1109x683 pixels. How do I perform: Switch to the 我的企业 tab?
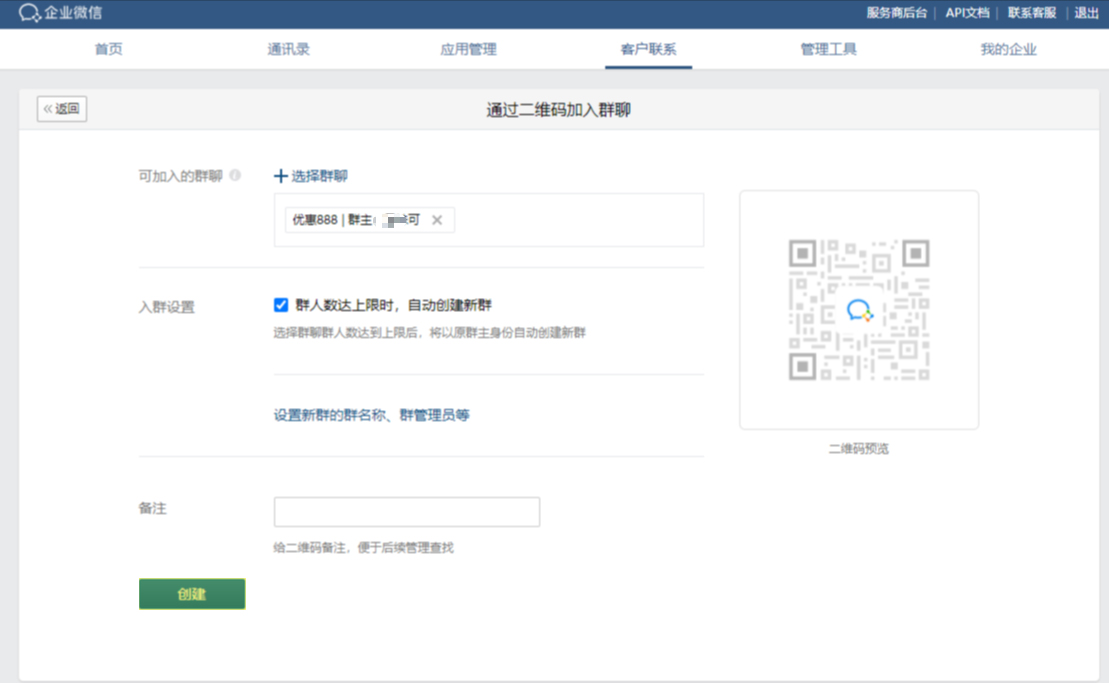pyautogui.click(x=1009, y=49)
